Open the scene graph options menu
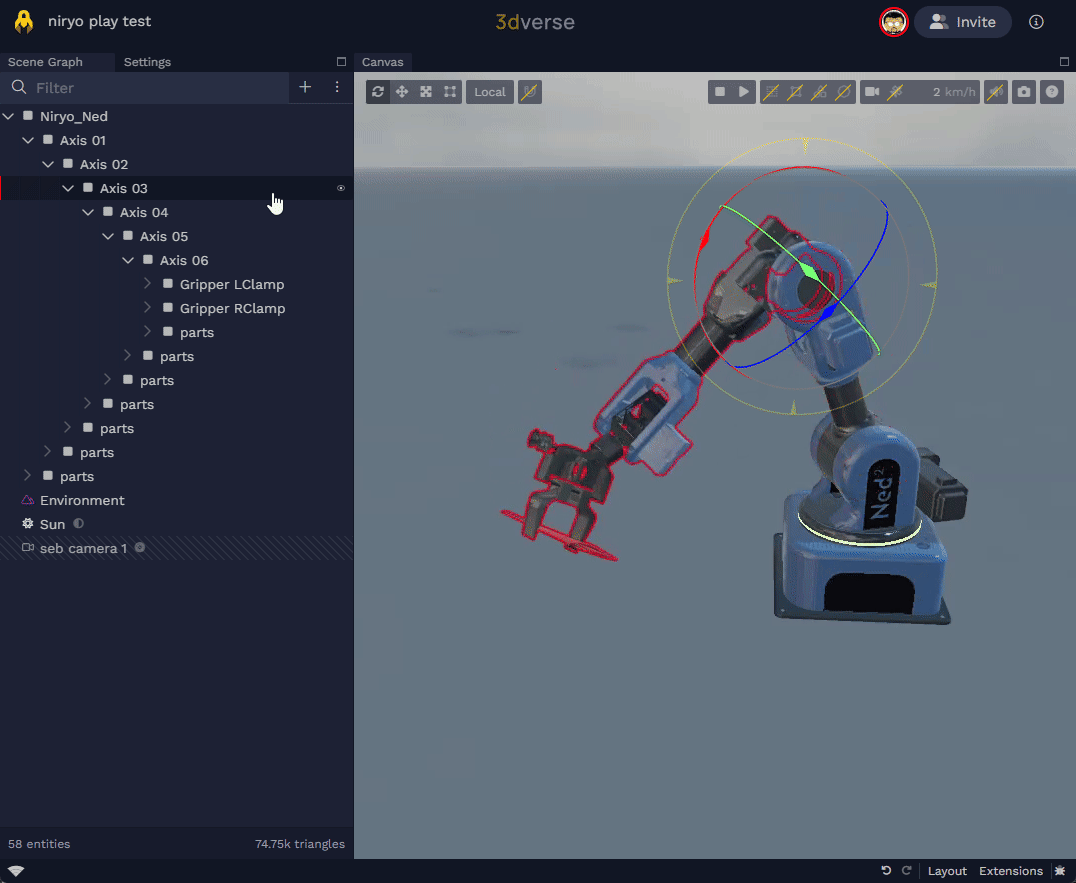Screen dimensions: 1076x883 [337, 87]
